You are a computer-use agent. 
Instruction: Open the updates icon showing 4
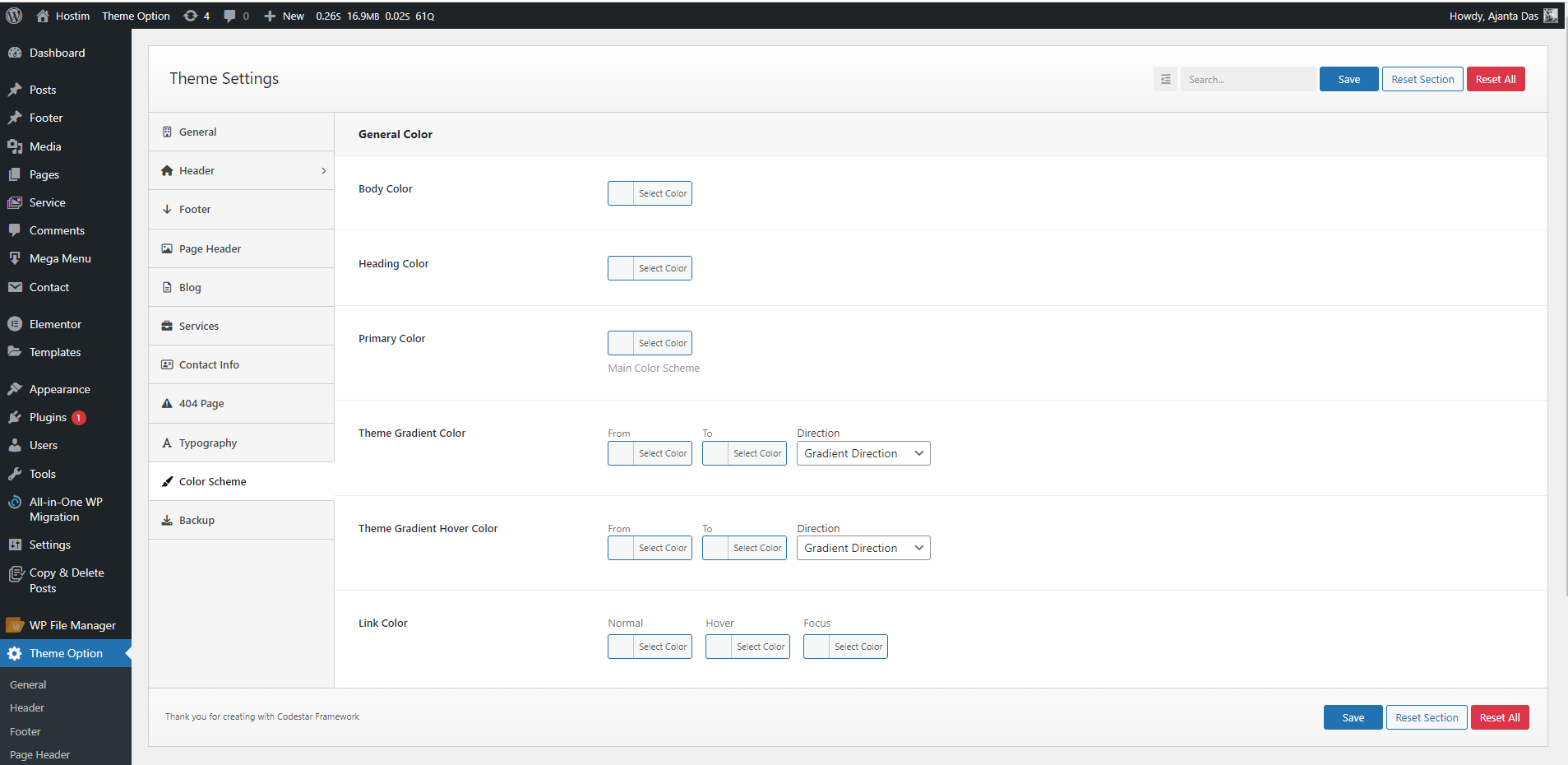191,16
